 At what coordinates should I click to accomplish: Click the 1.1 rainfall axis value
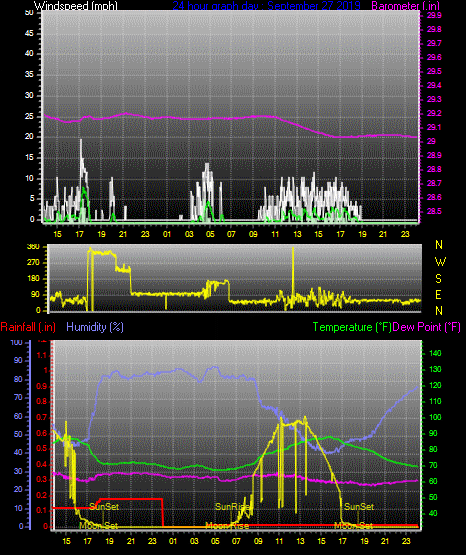(42, 355)
